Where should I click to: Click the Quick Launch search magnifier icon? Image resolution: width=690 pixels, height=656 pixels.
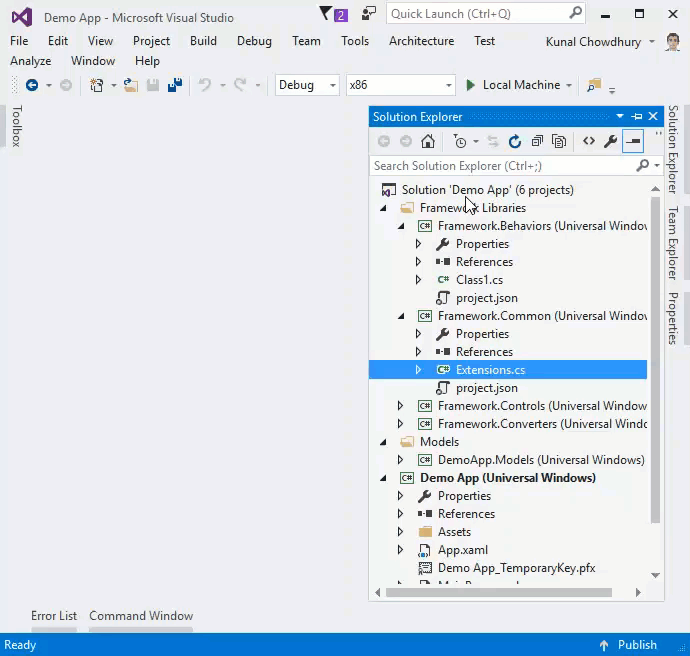[x=575, y=13]
